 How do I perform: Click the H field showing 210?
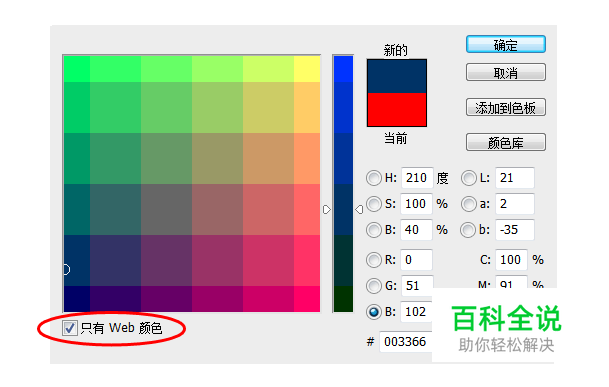pos(417,178)
